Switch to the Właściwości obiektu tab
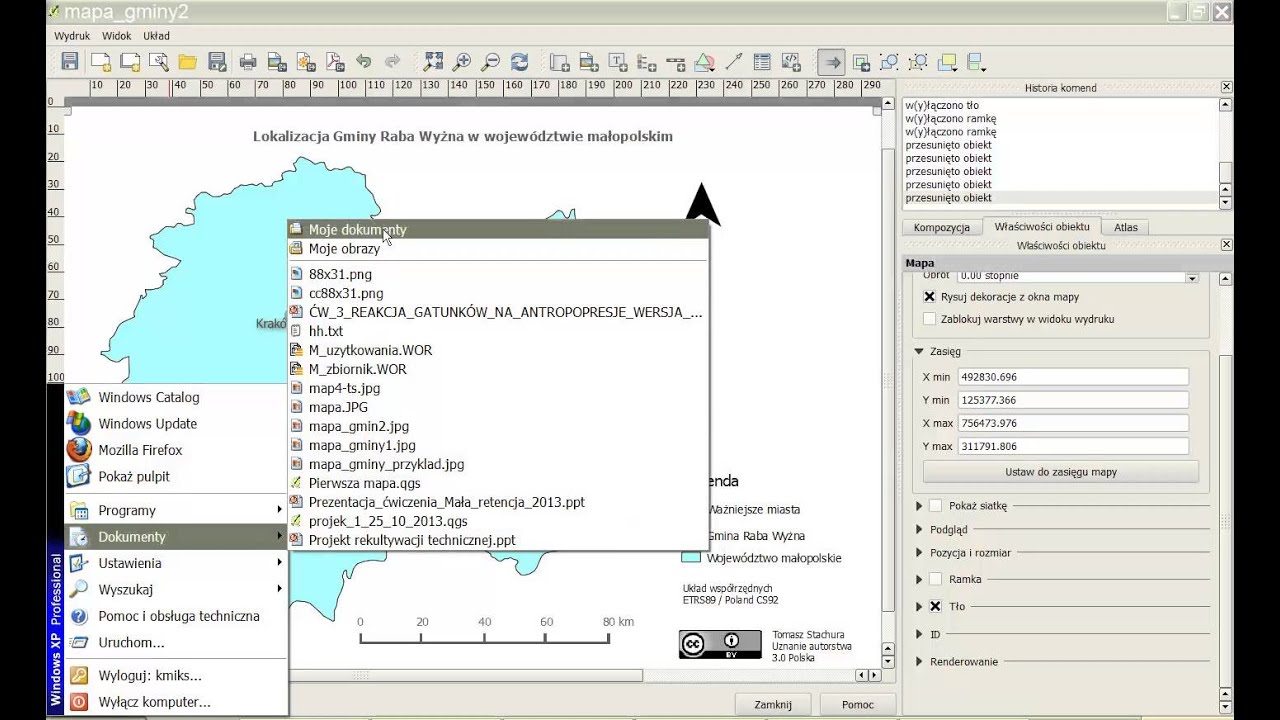 coord(1042,226)
